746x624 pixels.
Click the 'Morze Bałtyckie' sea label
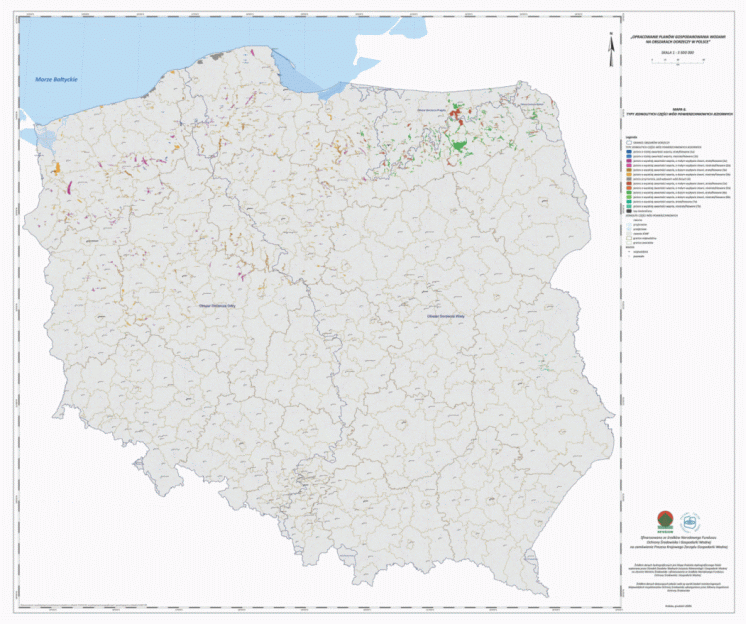tap(56, 79)
